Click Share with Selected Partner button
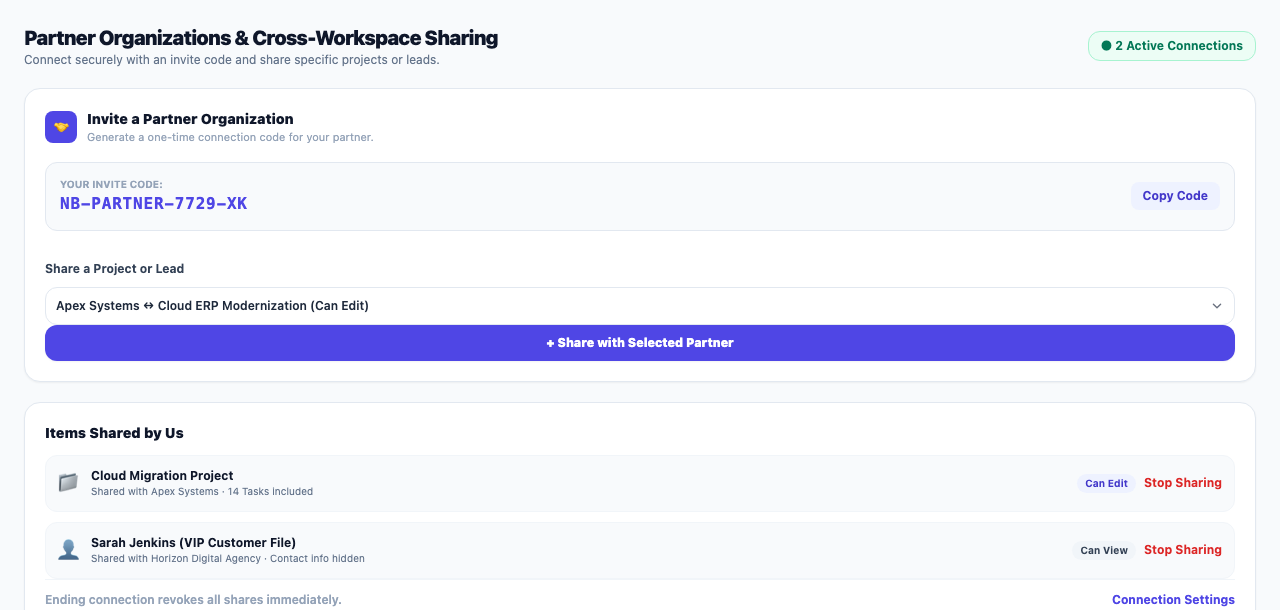The image size is (1280, 610). [x=640, y=343]
